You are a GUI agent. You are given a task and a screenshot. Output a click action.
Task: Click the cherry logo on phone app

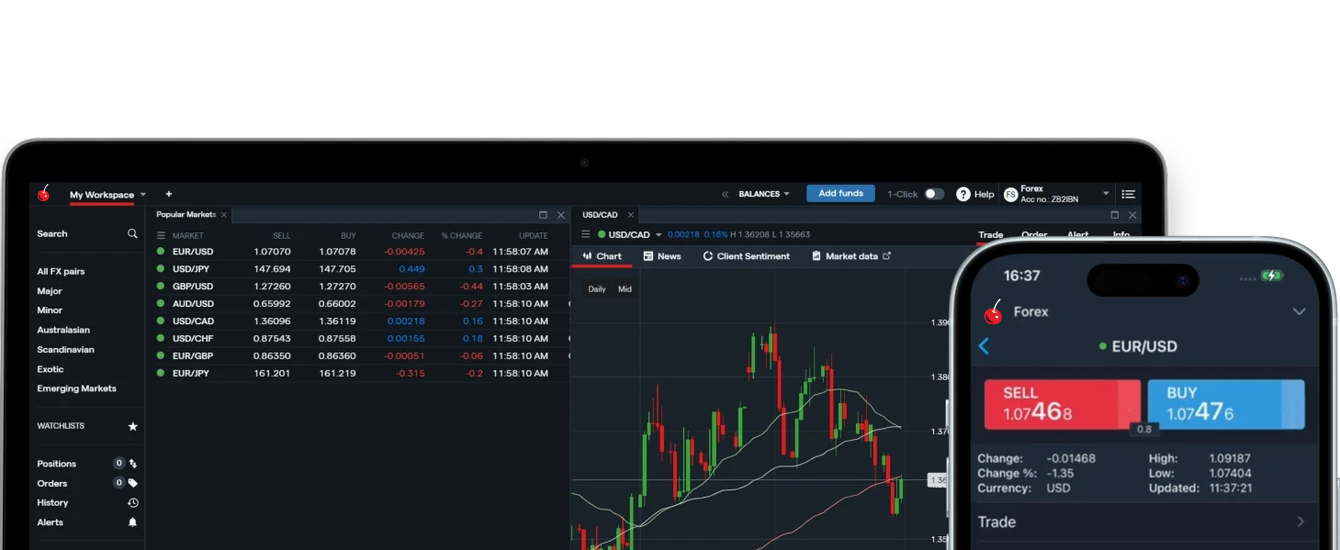tap(993, 311)
